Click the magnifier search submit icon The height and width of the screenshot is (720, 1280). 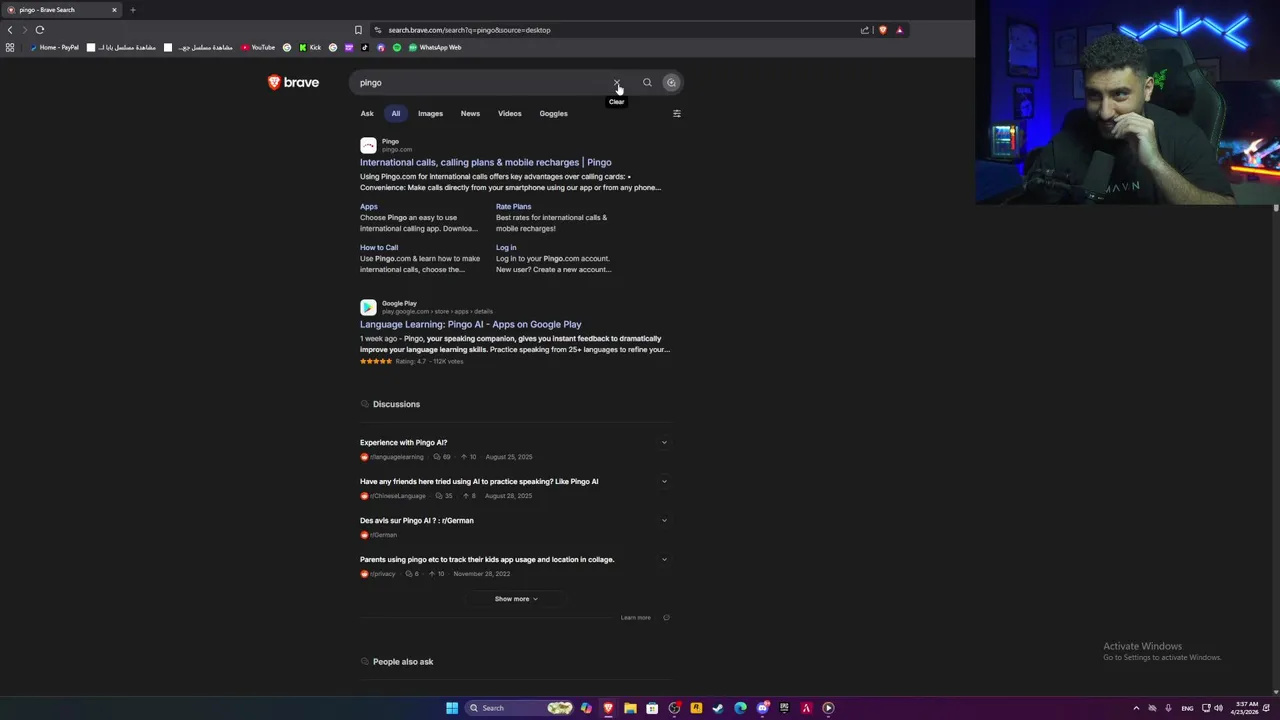pyautogui.click(x=647, y=83)
